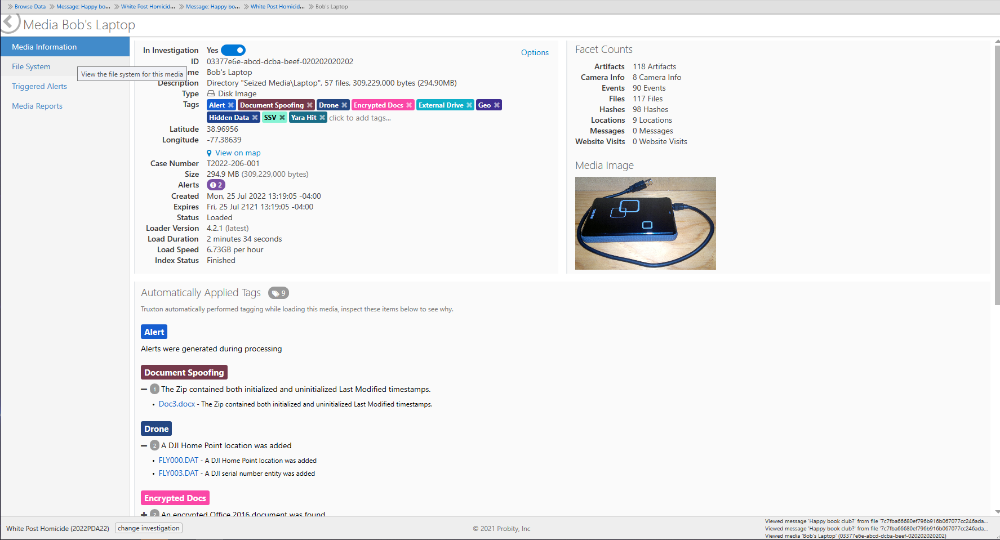1000x540 pixels.
Task: Open the 117 Files facet count
Action: pyautogui.click(x=647, y=99)
